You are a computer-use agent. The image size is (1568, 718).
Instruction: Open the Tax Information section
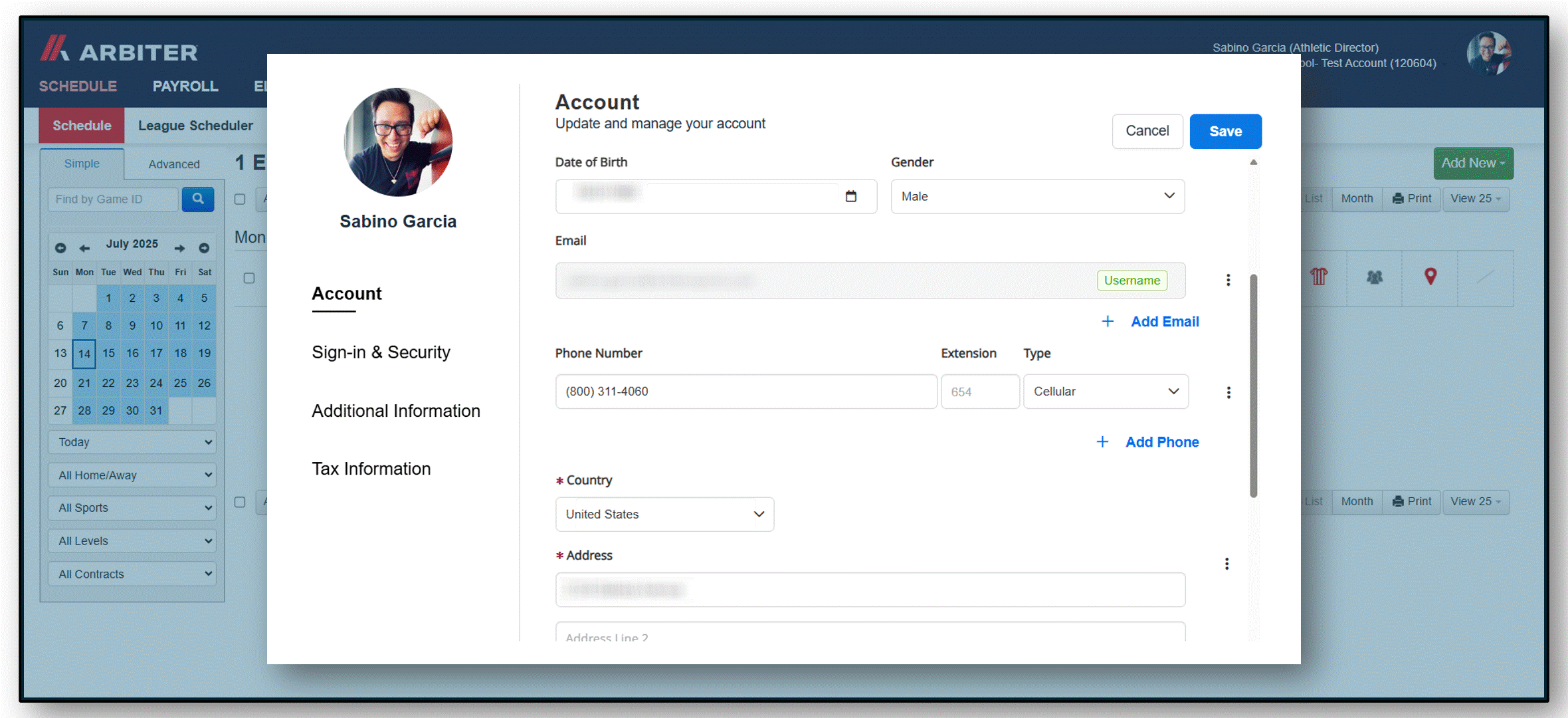(371, 469)
